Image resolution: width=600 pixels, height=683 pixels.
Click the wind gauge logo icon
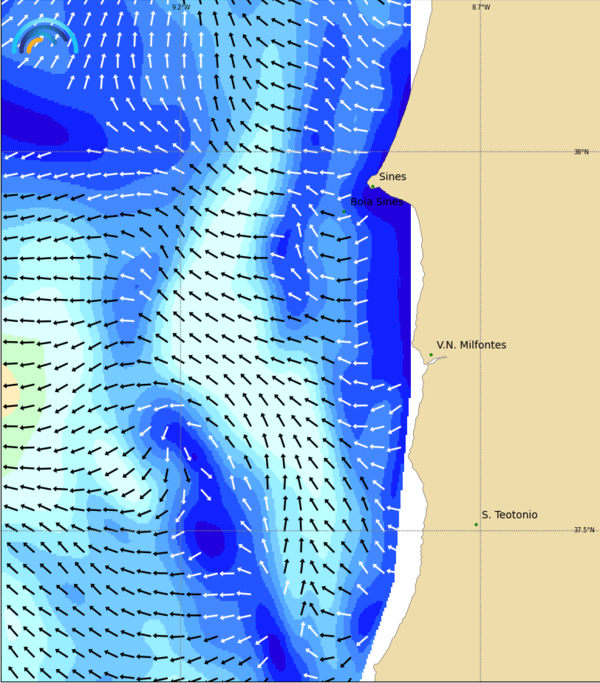tap(45, 37)
